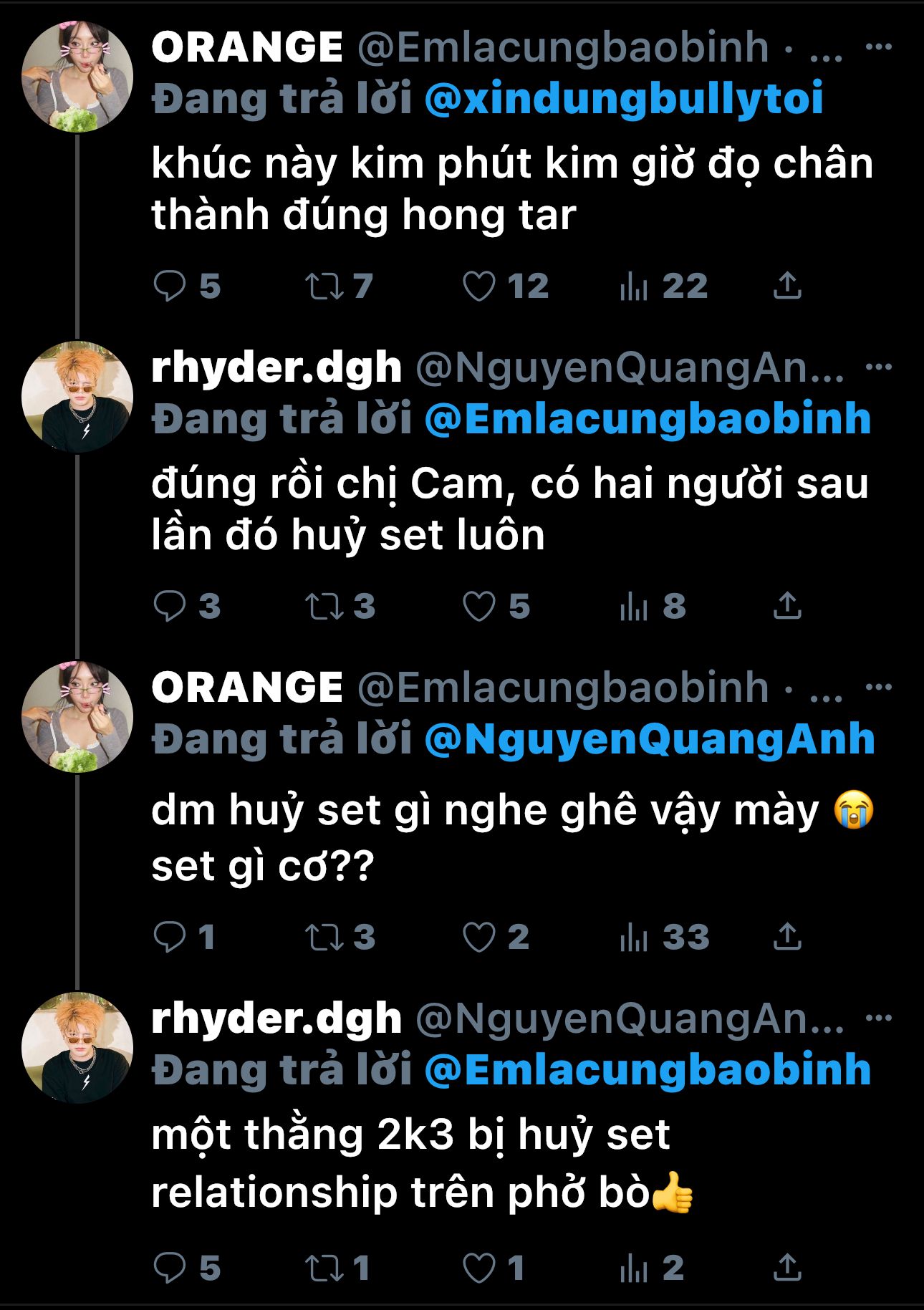Screen dimensions: 924x1310
Task: Open more options for first ORANGE tweet
Action: click(x=878, y=47)
